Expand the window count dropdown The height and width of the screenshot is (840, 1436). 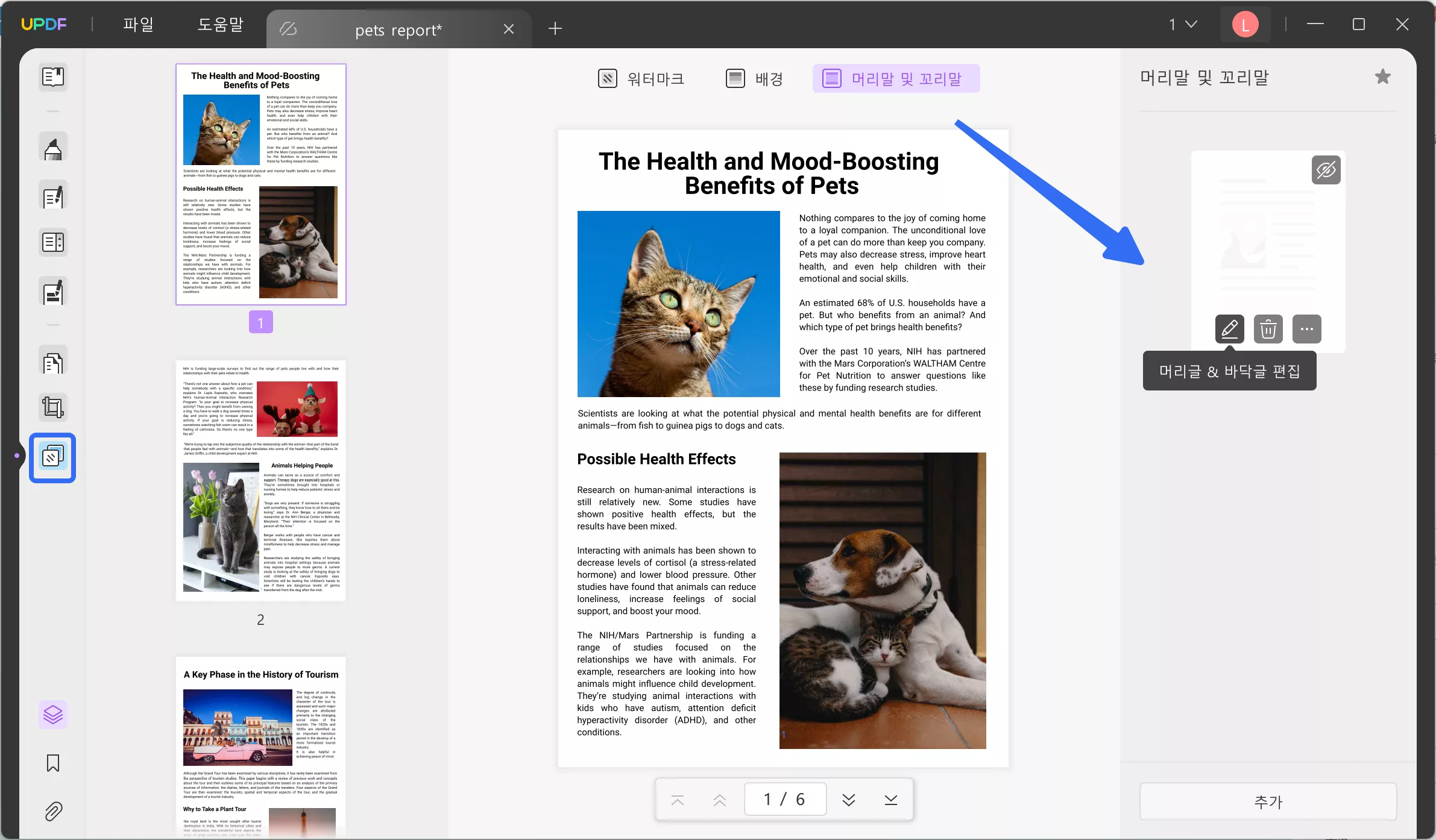(1183, 24)
